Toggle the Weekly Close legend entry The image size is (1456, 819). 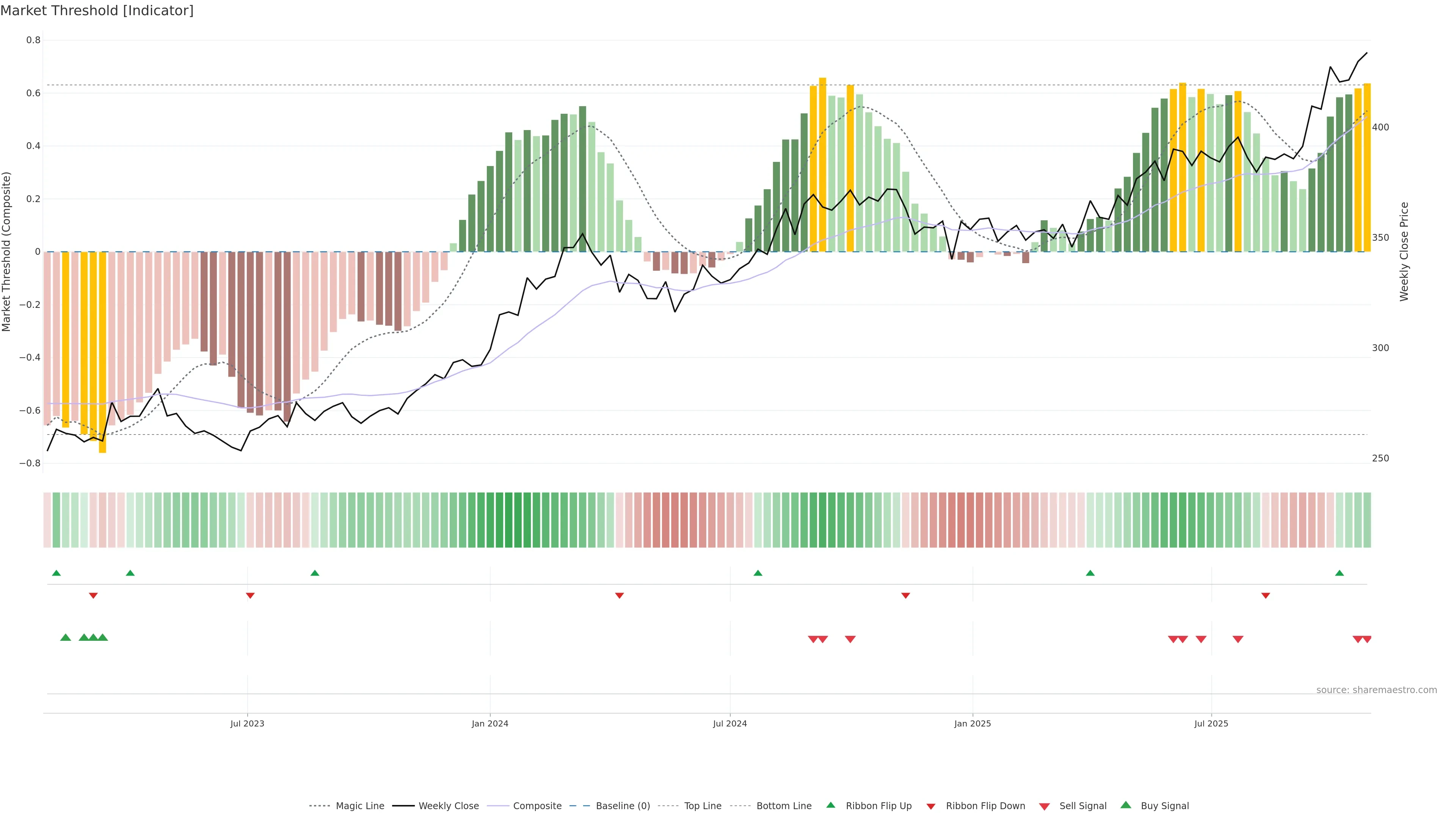pyautogui.click(x=448, y=806)
